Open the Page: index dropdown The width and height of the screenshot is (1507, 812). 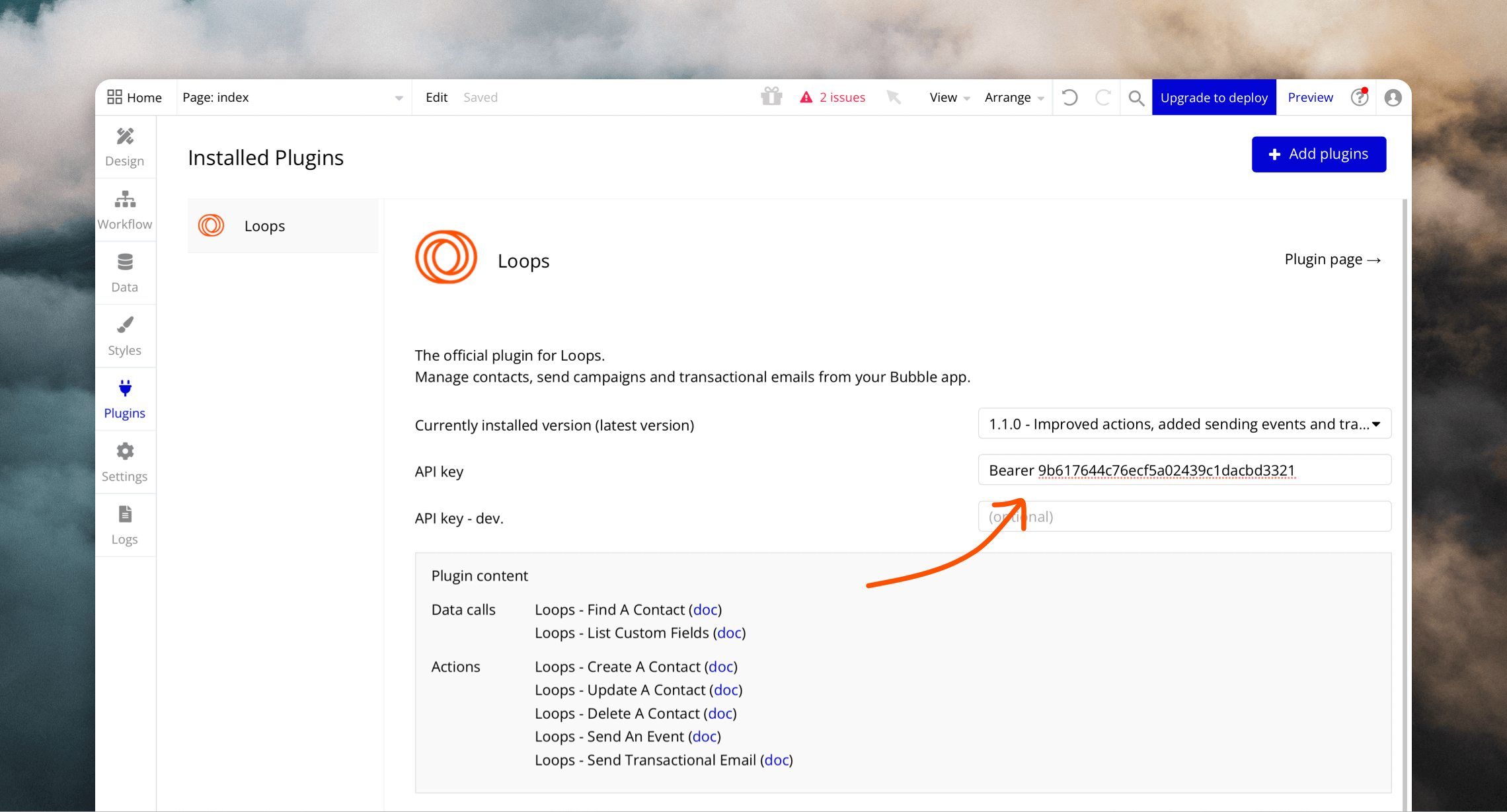click(293, 97)
